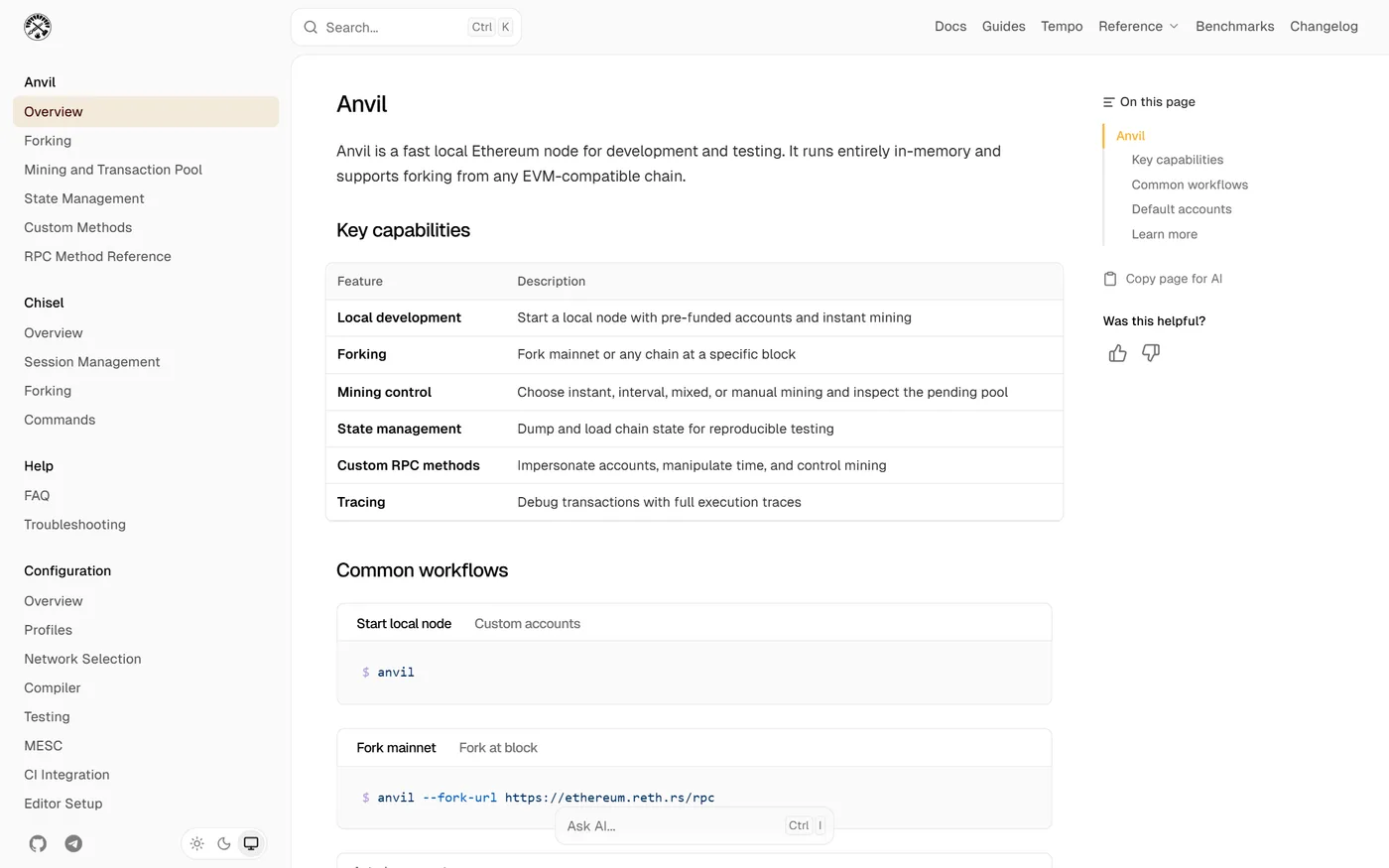Click the Ask AI input box

tap(694, 825)
